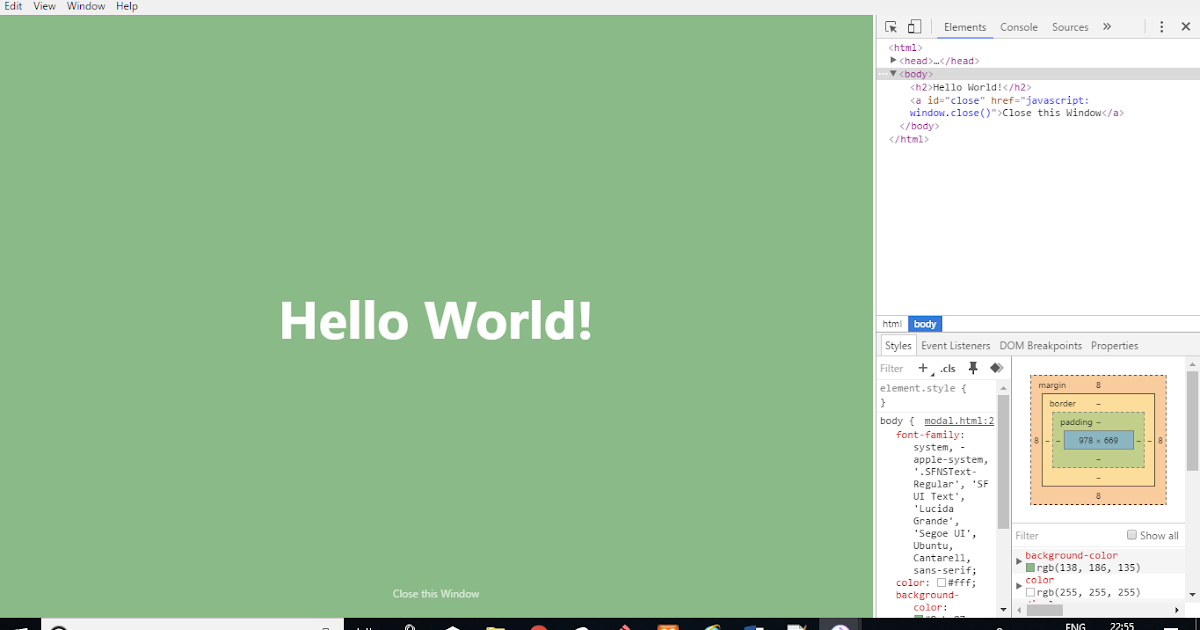Open the Event Listeners tab
The image size is (1200, 630).
(955, 345)
